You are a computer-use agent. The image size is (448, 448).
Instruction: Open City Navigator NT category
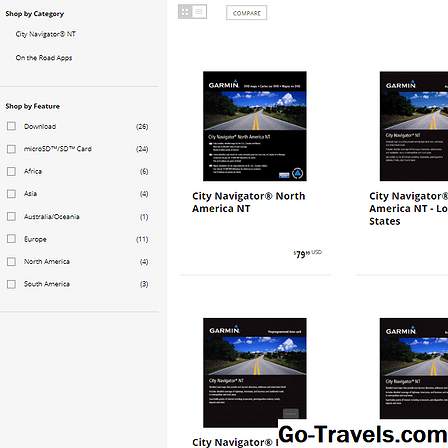coord(46,34)
